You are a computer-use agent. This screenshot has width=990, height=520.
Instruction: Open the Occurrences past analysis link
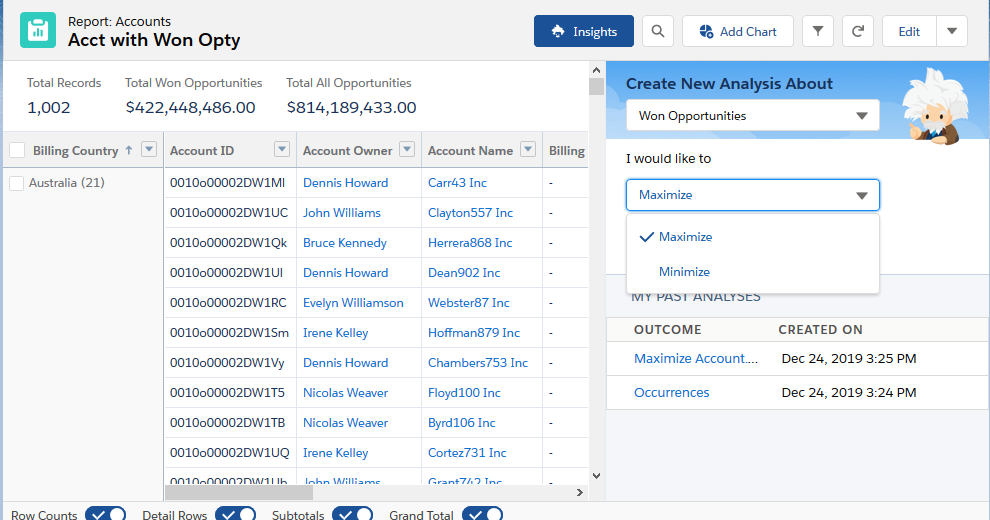tap(672, 393)
